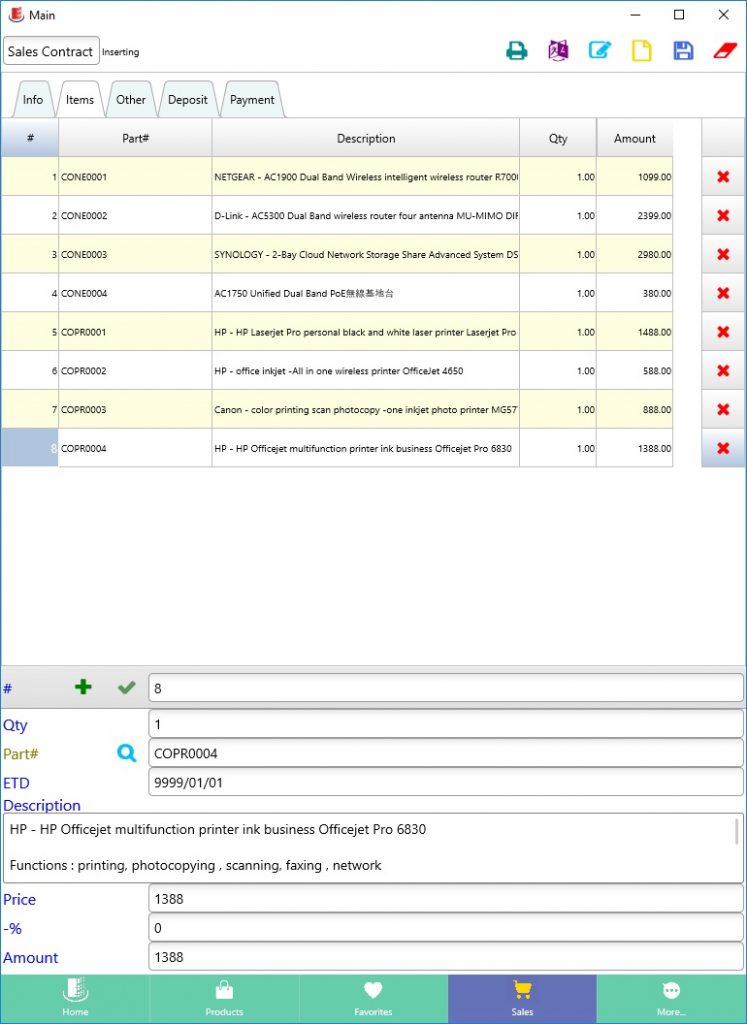Screen dimensions: 747x1024
Task: Open More... in bottom navigation
Action: coord(671,999)
